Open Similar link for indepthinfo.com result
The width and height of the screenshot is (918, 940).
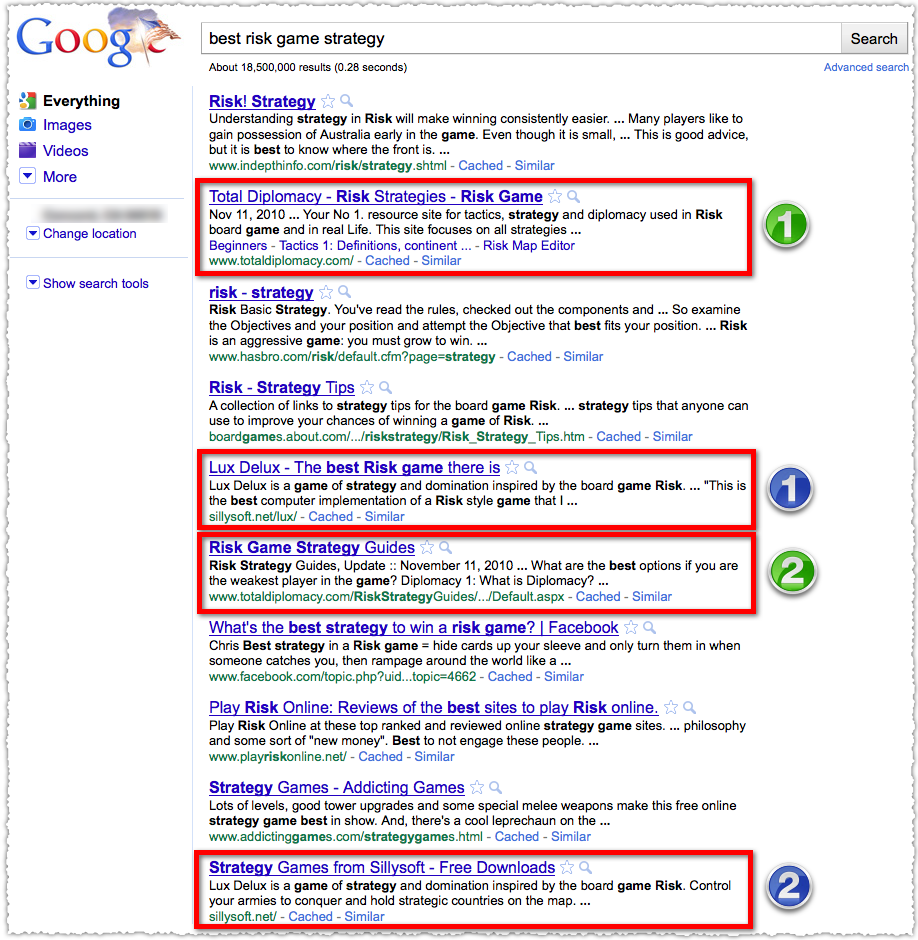pyautogui.click(x=534, y=165)
